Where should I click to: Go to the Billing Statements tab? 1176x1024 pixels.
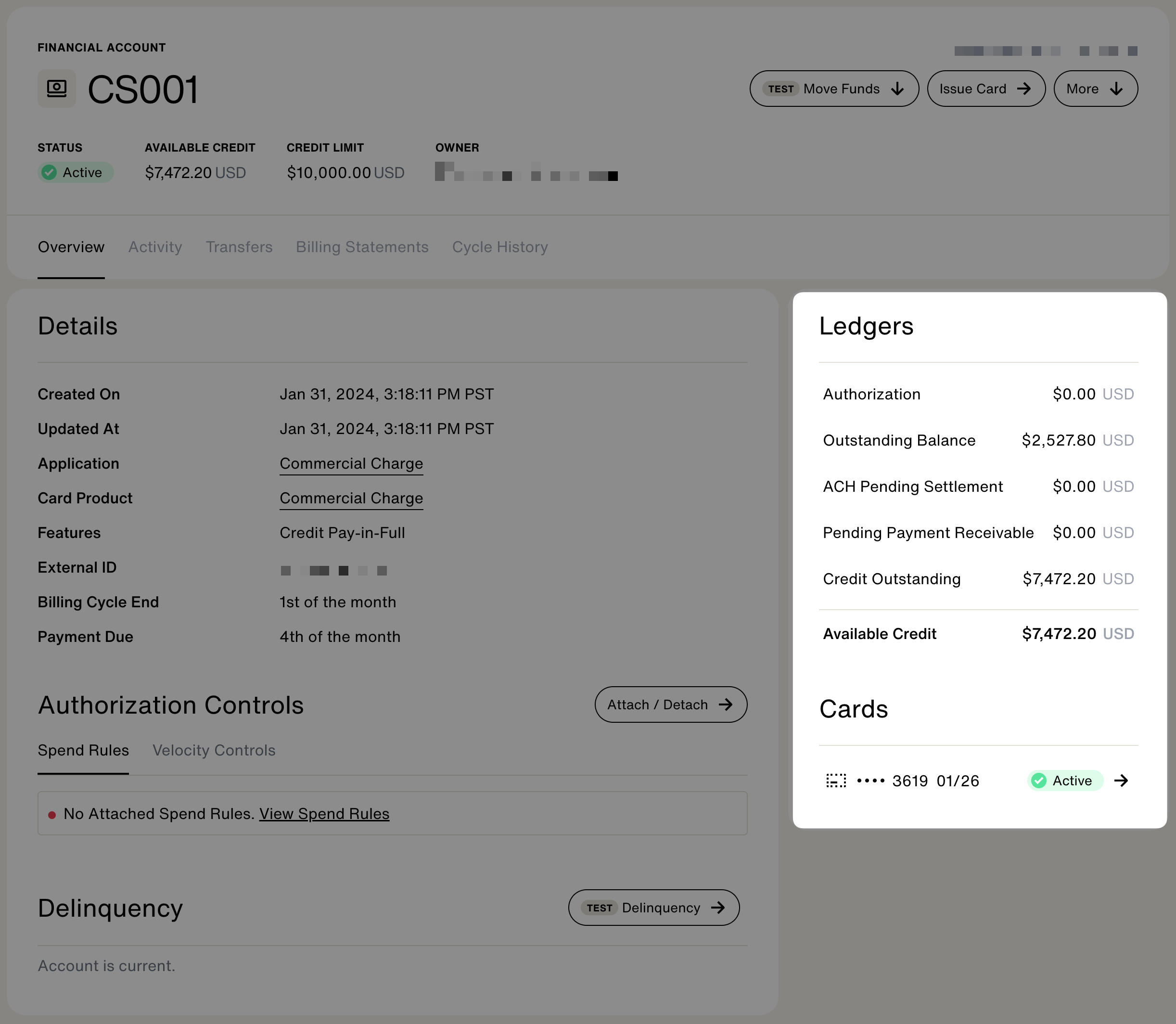click(362, 247)
